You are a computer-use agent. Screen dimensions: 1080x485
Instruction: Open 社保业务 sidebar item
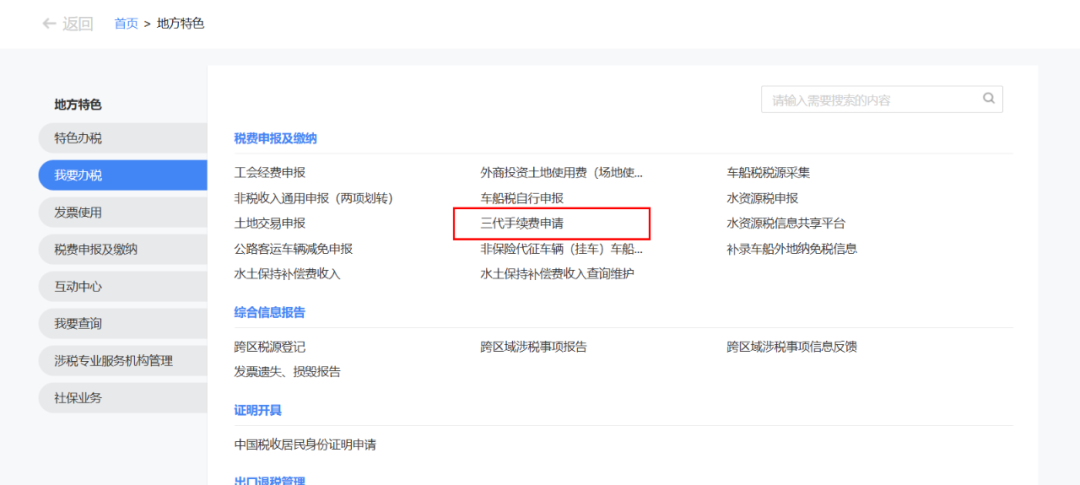(x=78, y=397)
